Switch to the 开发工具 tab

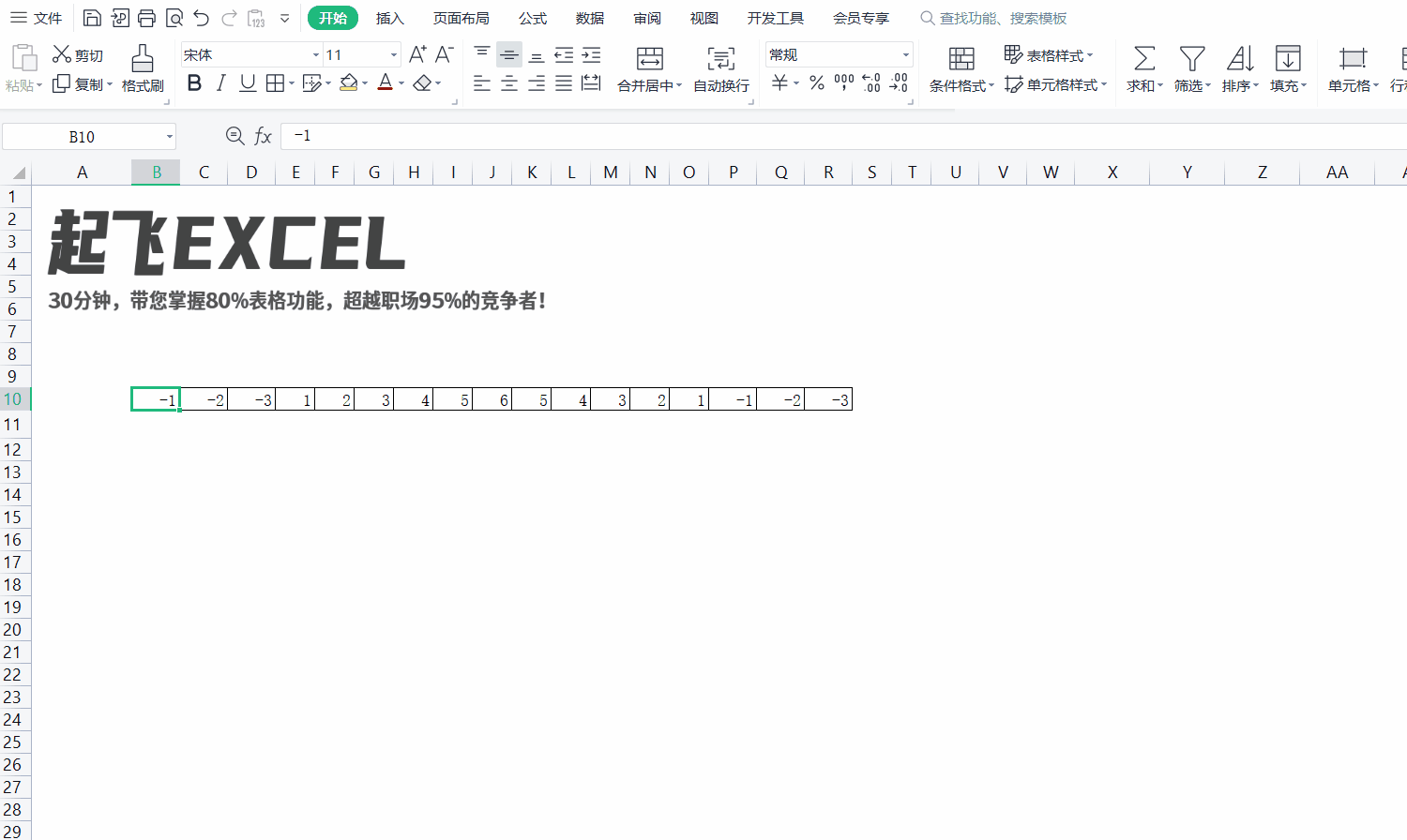point(776,18)
